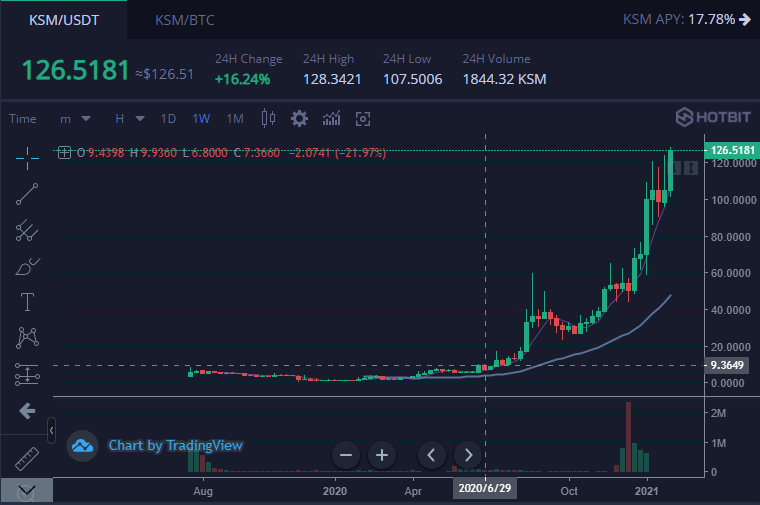Zoom out the chart with minus button
760x505 pixels.
[346, 455]
